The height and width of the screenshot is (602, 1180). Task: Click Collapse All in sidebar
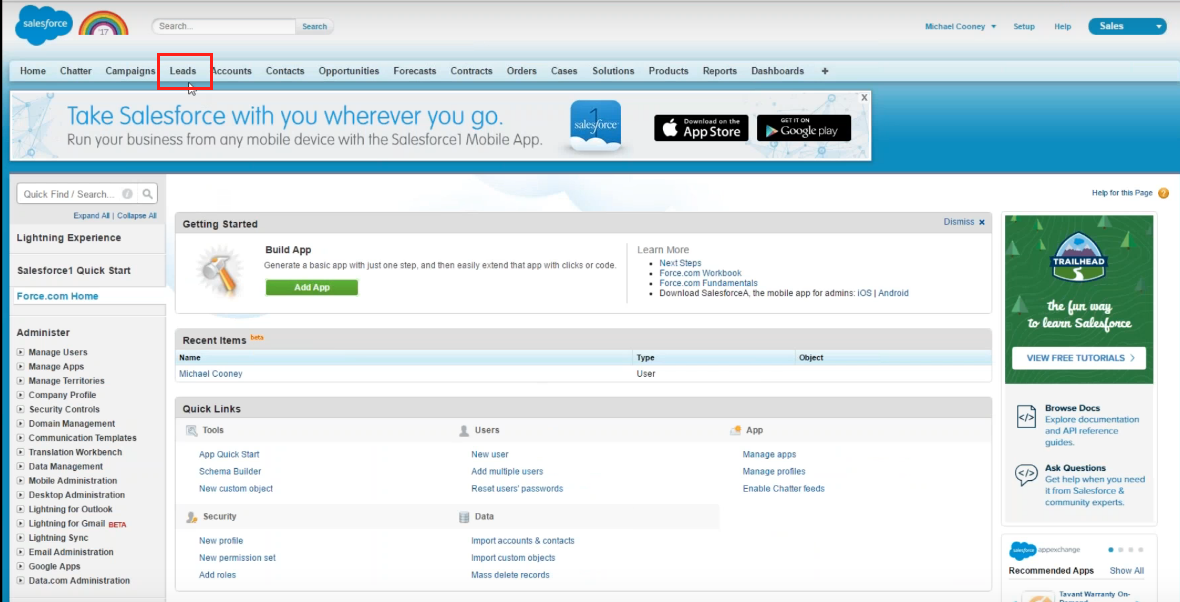pos(137,216)
